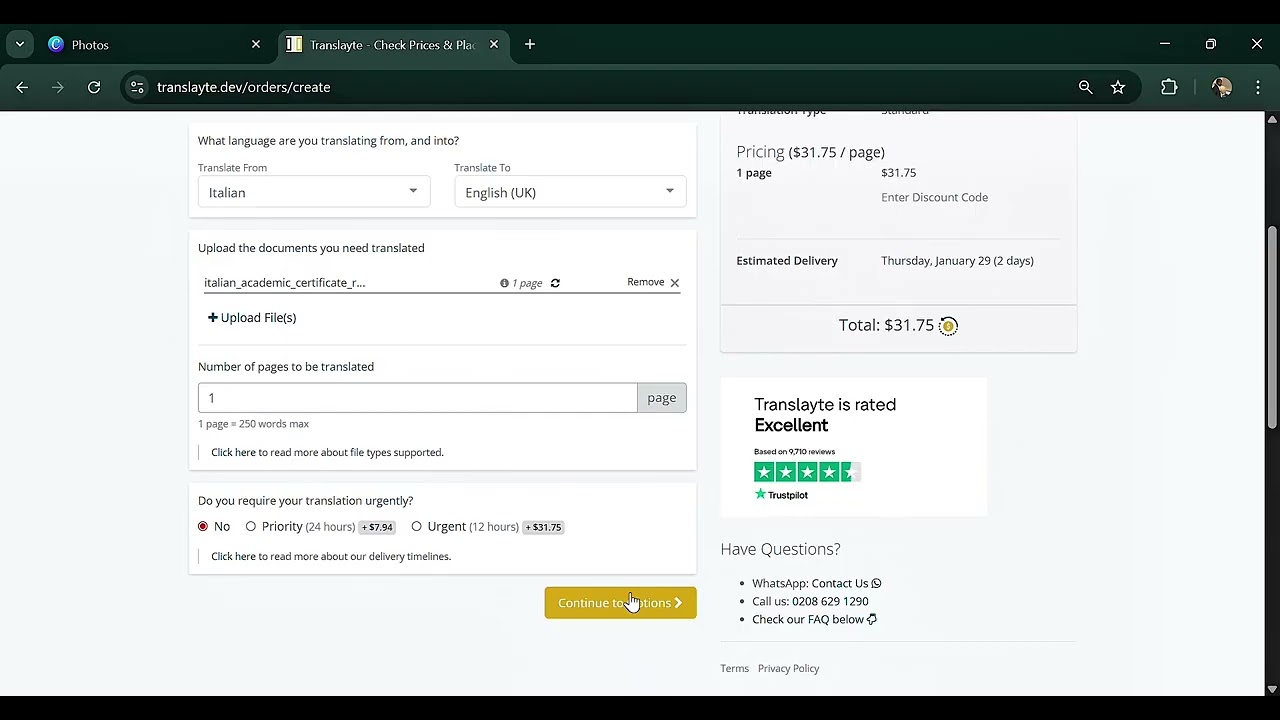Viewport: 1280px width, 720px height.
Task: Click the scrollbar down arrow
Action: point(1272,688)
